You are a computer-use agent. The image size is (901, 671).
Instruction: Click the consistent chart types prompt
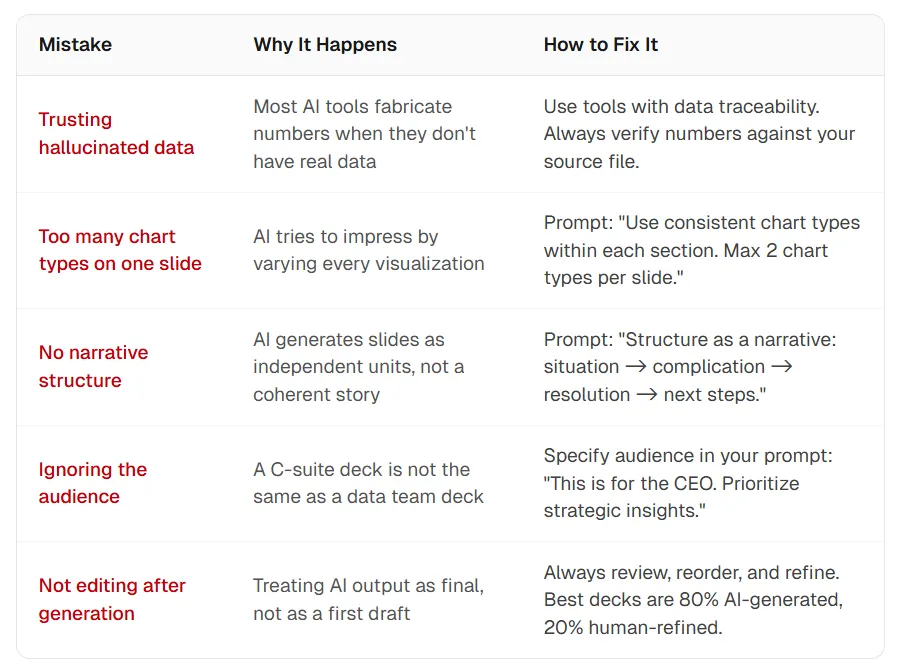[x=702, y=250]
